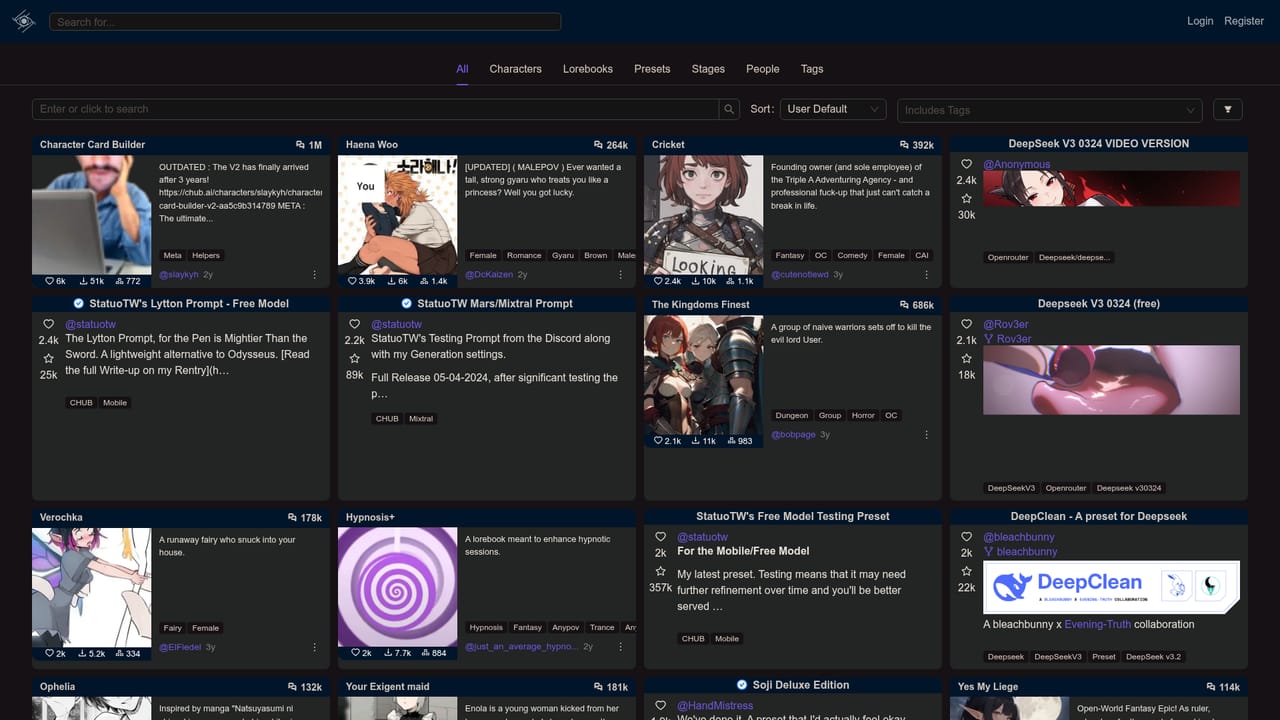Viewport: 1280px width, 720px height.
Task: Click the Chub eye logo icon
Action: tap(24, 21)
